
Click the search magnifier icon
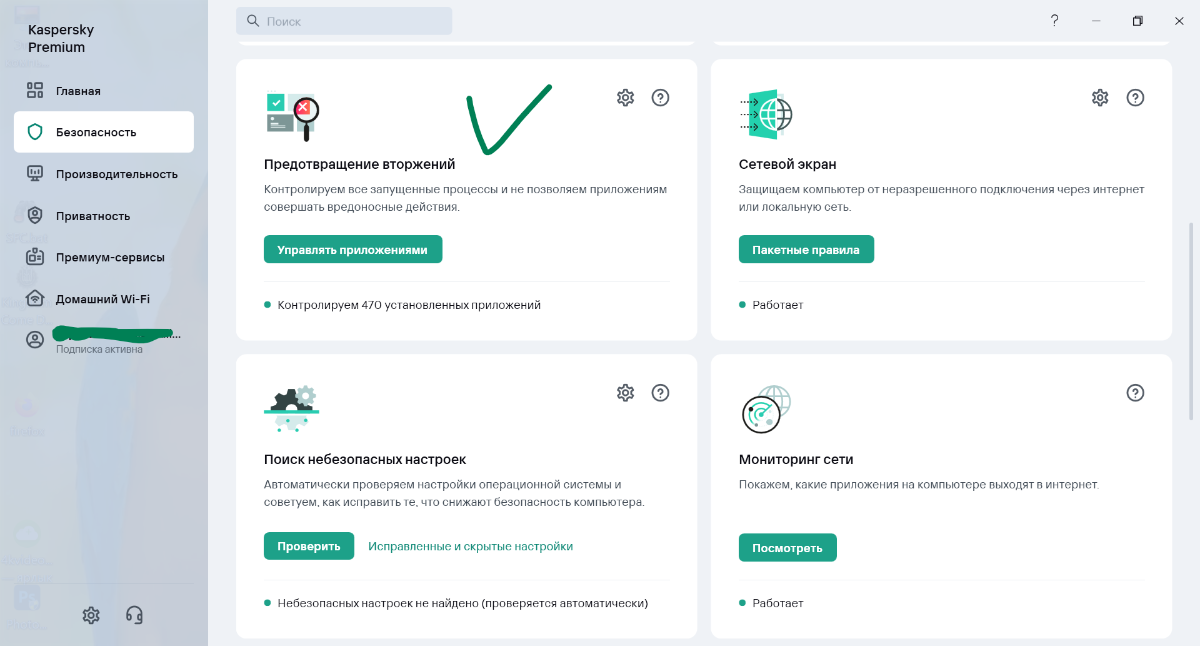253,21
